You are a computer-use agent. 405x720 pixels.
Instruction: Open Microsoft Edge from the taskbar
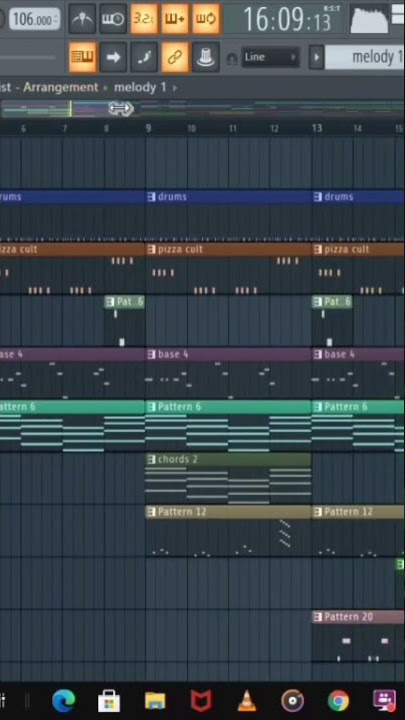[x=63, y=702]
